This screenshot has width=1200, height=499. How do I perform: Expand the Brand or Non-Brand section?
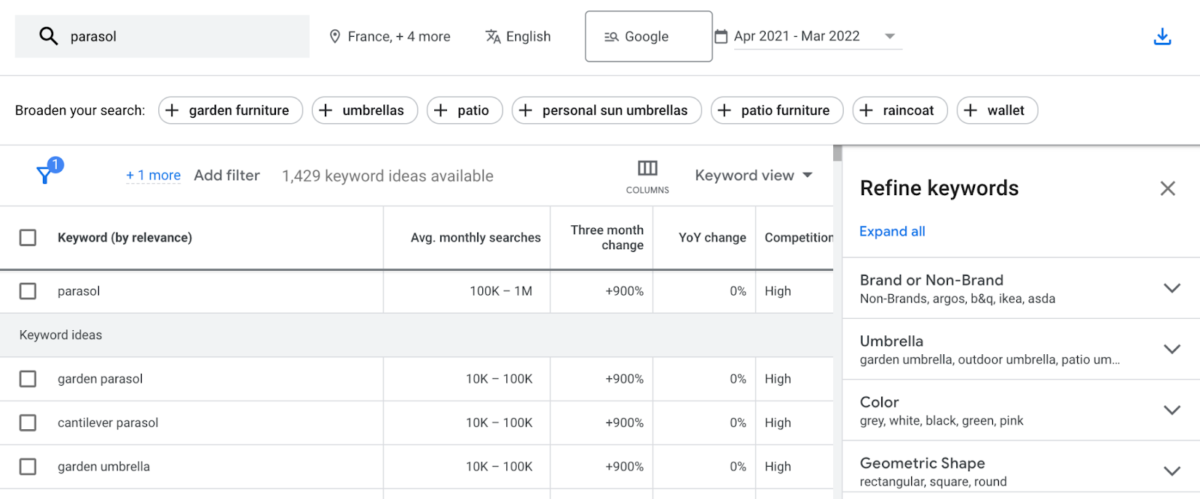[x=1172, y=288]
